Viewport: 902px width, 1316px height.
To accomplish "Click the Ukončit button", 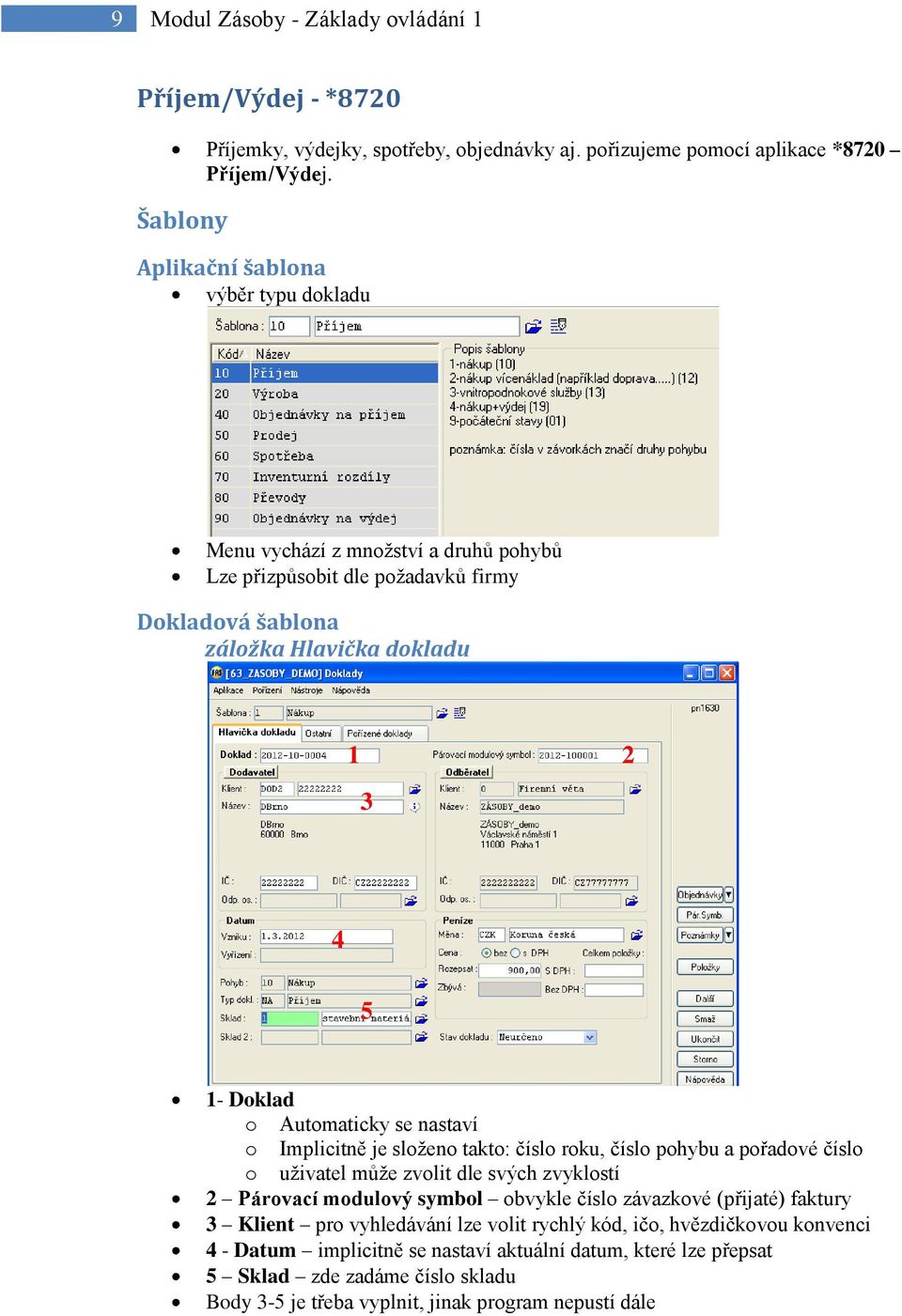I will coord(705,1040).
